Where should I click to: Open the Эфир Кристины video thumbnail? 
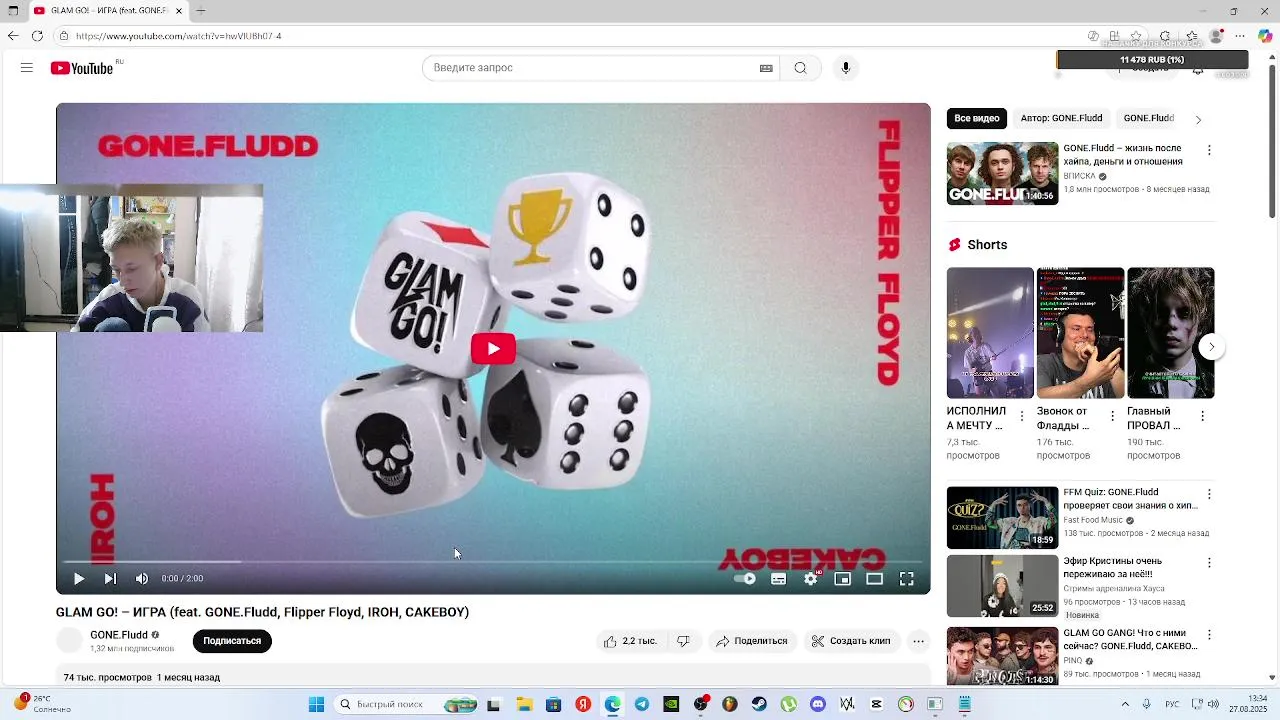[x=1003, y=586]
